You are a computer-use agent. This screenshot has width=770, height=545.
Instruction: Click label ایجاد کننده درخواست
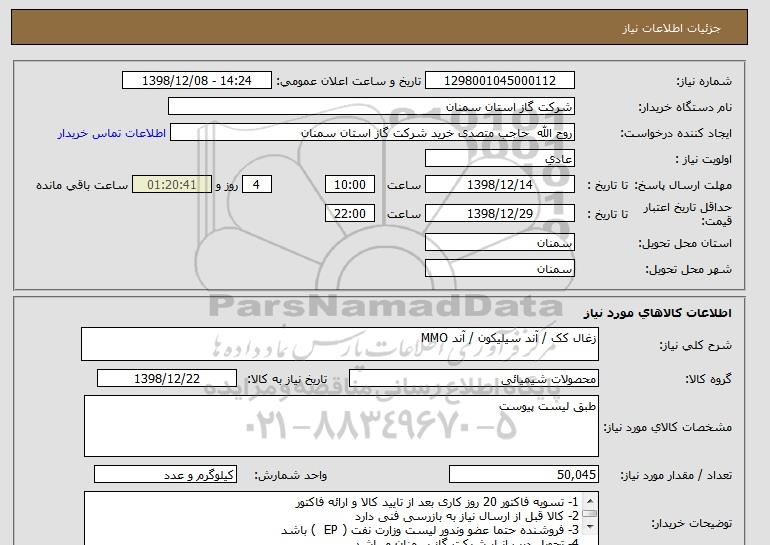(x=676, y=133)
